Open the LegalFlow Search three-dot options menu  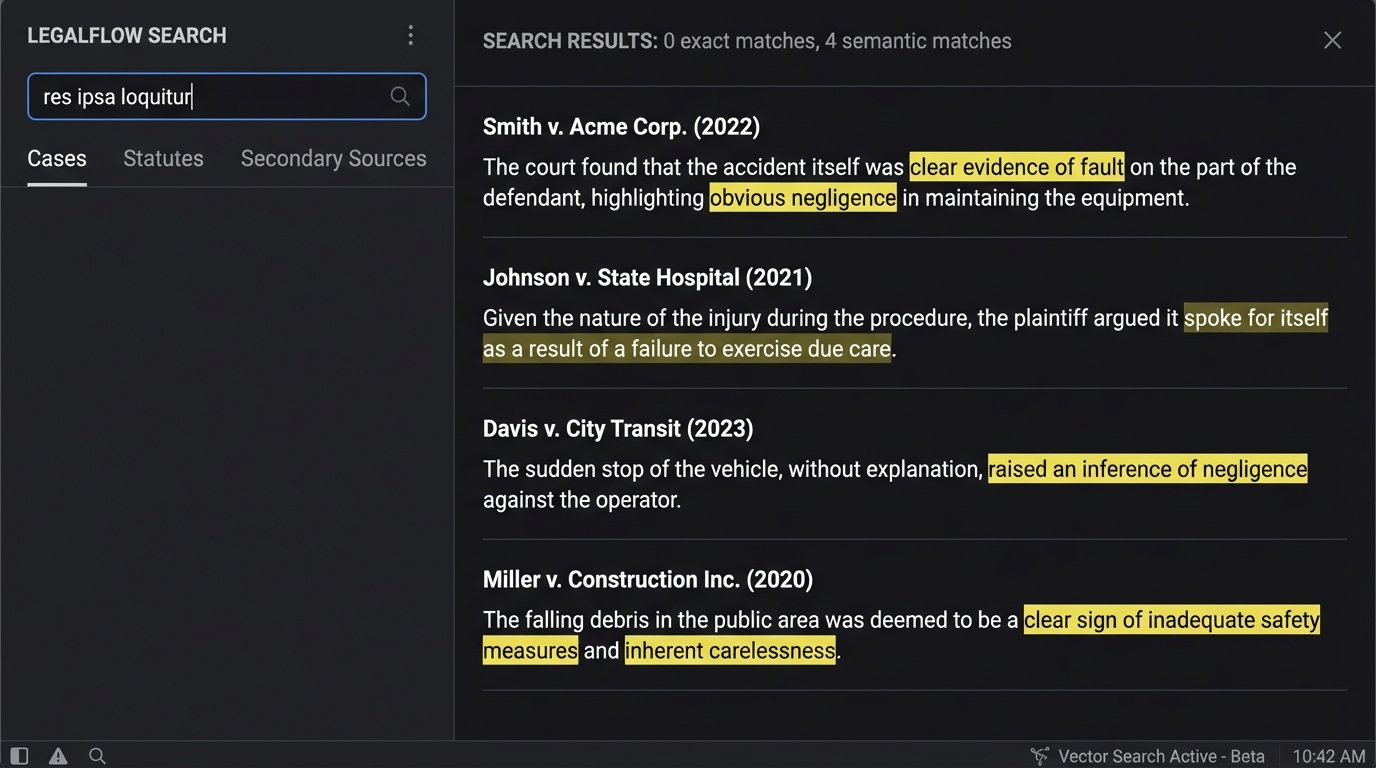point(410,36)
